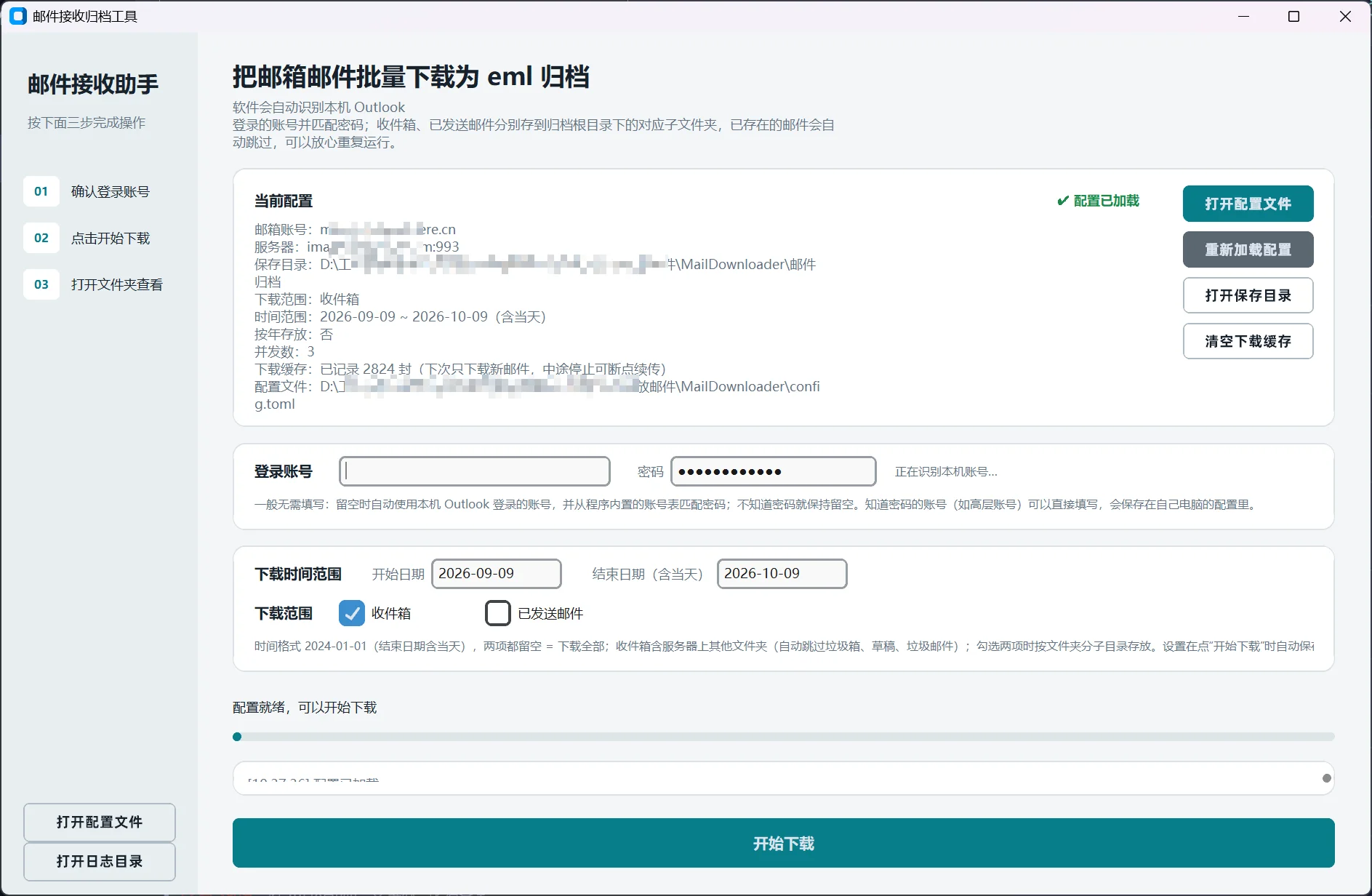Click the 开始日期 field showing 2026-09-09
Screen dimensions: 1372x896
(x=497, y=574)
